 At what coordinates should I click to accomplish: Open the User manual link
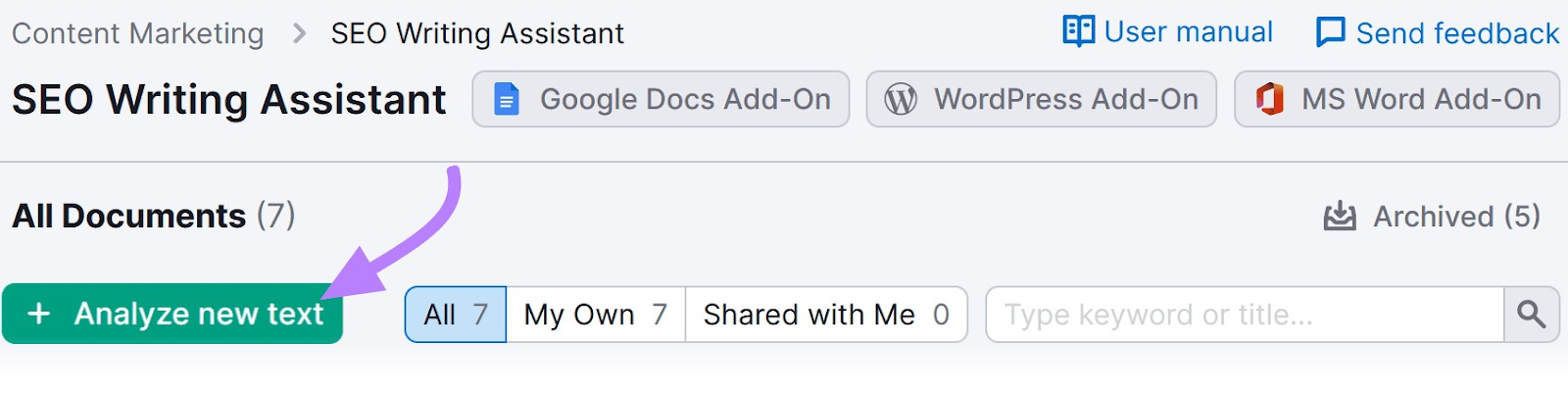pyautogui.click(x=1188, y=32)
